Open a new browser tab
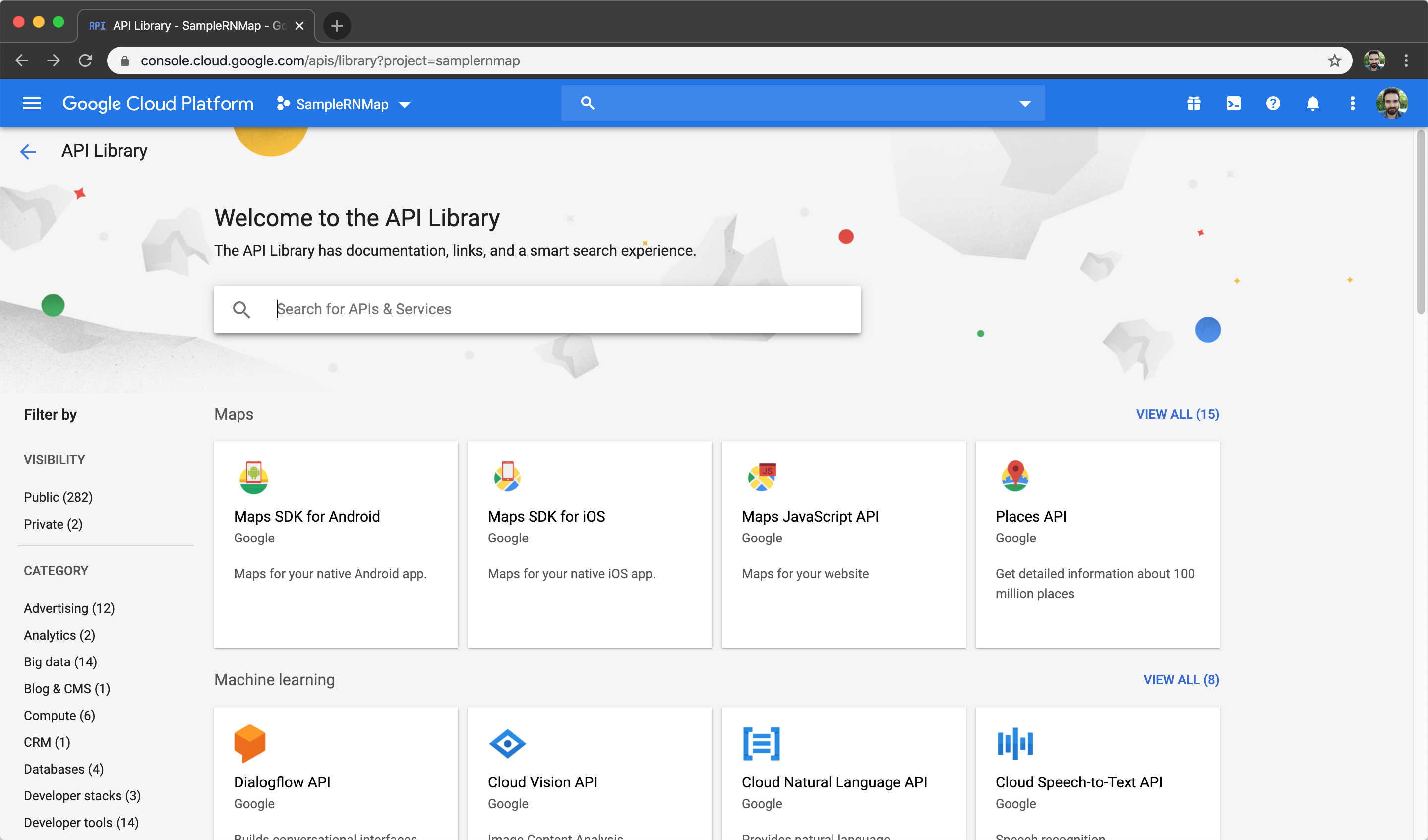Image resolution: width=1428 pixels, height=840 pixels. pyautogui.click(x=337, y=25)
